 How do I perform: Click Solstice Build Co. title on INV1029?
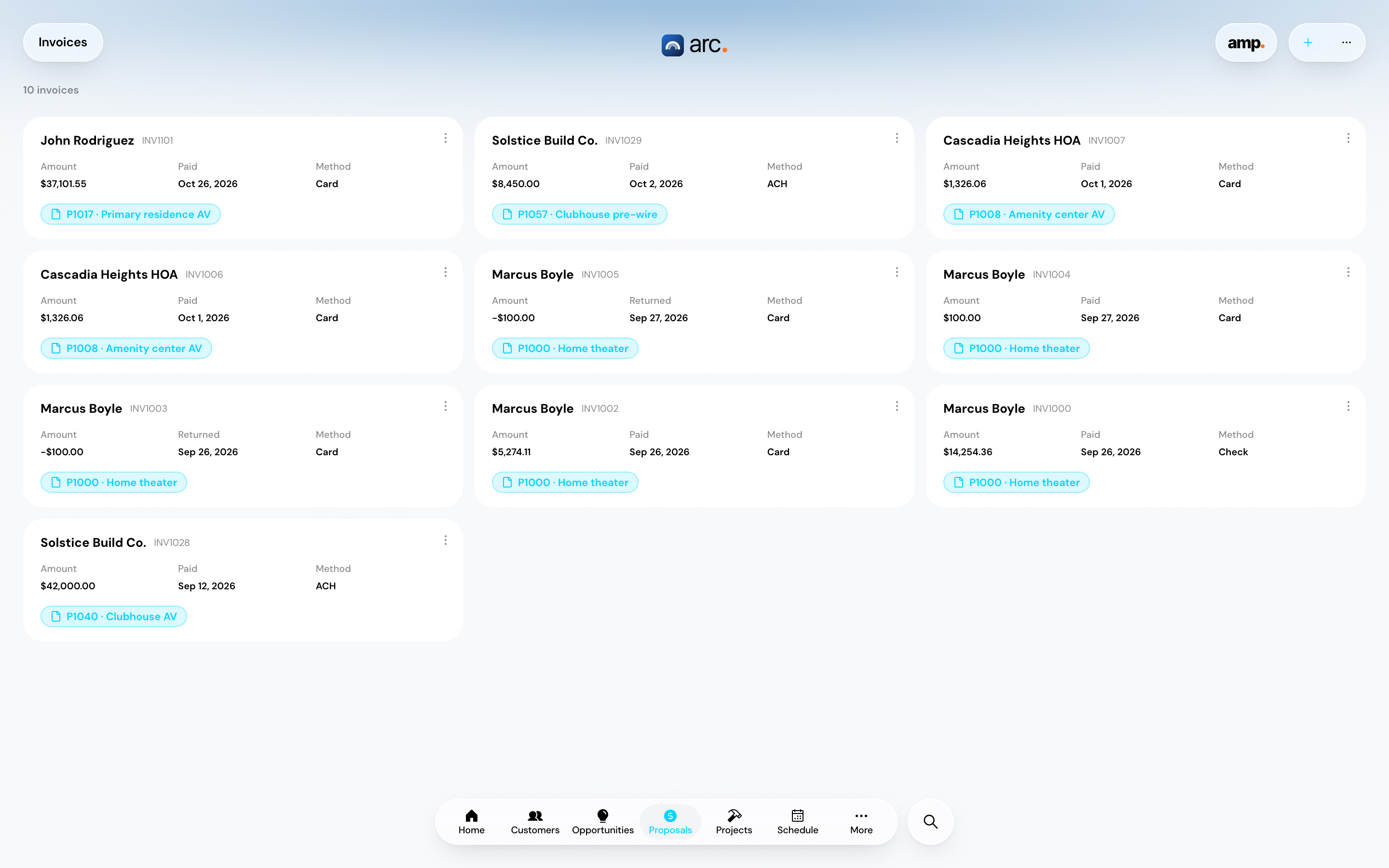point(545,141)
